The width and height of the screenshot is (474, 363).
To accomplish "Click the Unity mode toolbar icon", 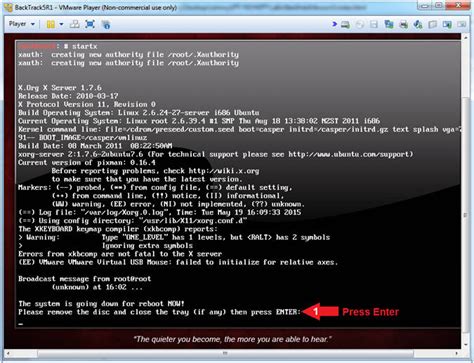I will 106,24.
